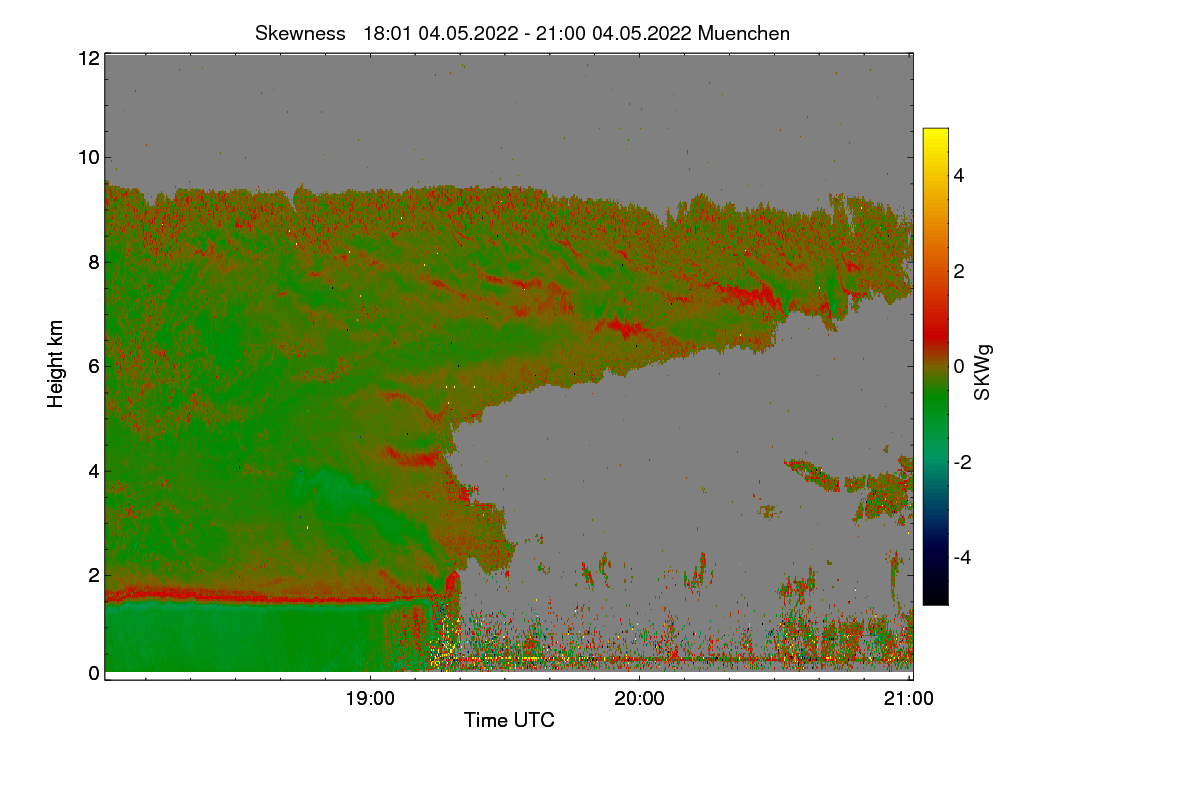Click the height axis label 6
Image resolution: width=1200 pixels, height=800 pixels.
[x=93, y=366]
